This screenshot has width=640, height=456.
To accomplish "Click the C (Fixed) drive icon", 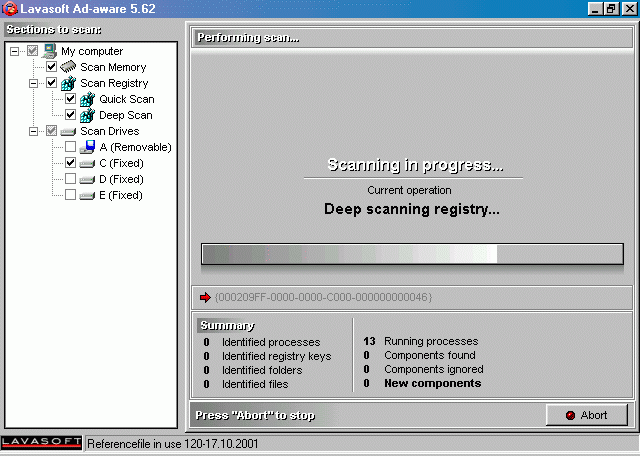I will (87, 164).
